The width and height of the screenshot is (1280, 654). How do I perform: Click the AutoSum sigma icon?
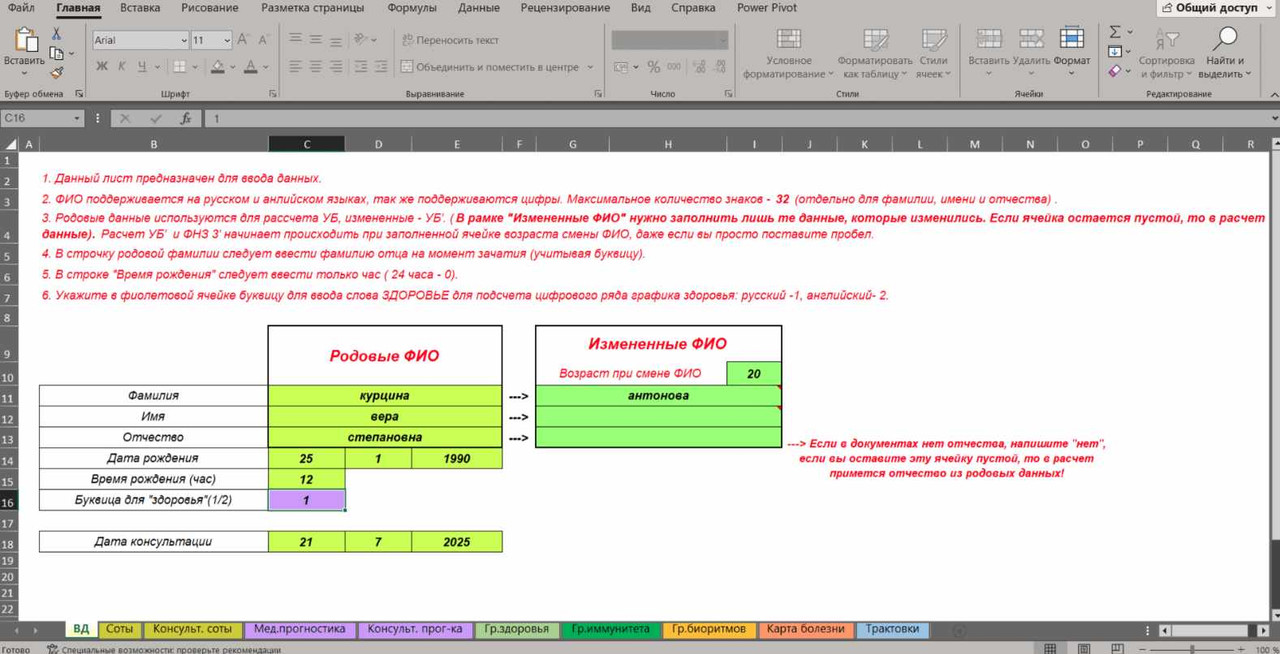[x=1115, y=32]
